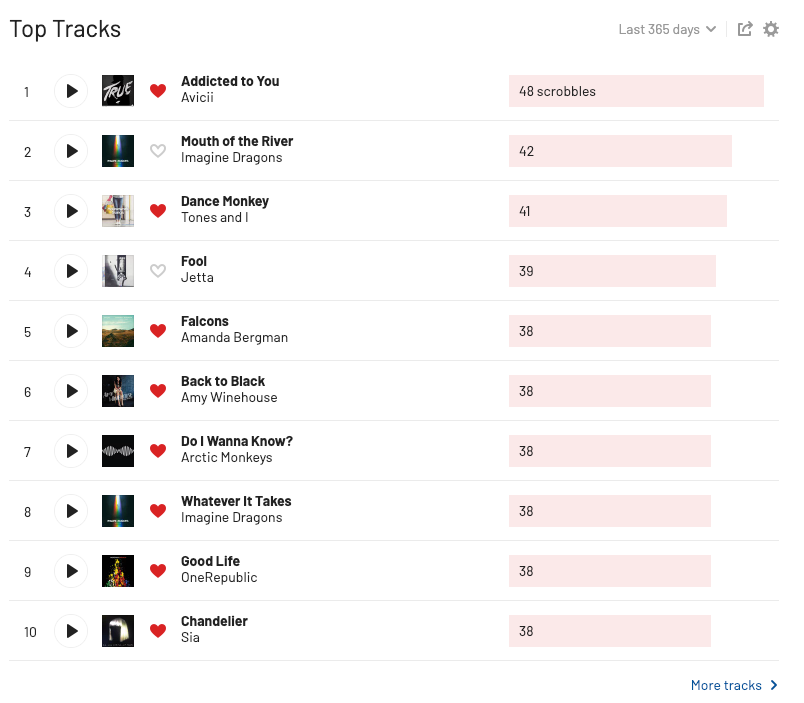The width and height of the screenshot is (804, 703).
Task: Remove the heart from Good Life
Action: [x=157, y=571]
